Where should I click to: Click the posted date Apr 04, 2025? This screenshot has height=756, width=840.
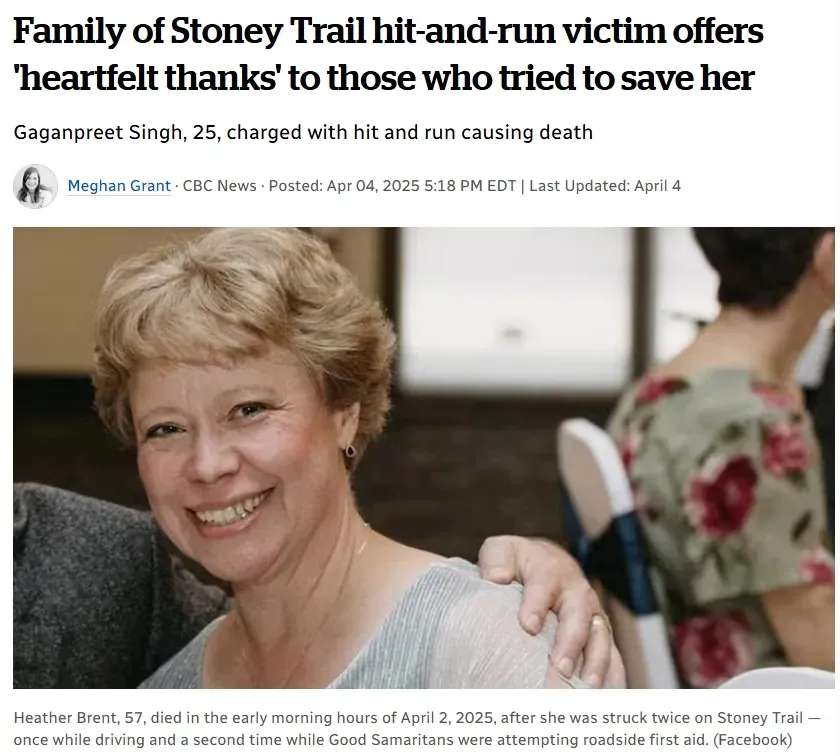(373, 186)
